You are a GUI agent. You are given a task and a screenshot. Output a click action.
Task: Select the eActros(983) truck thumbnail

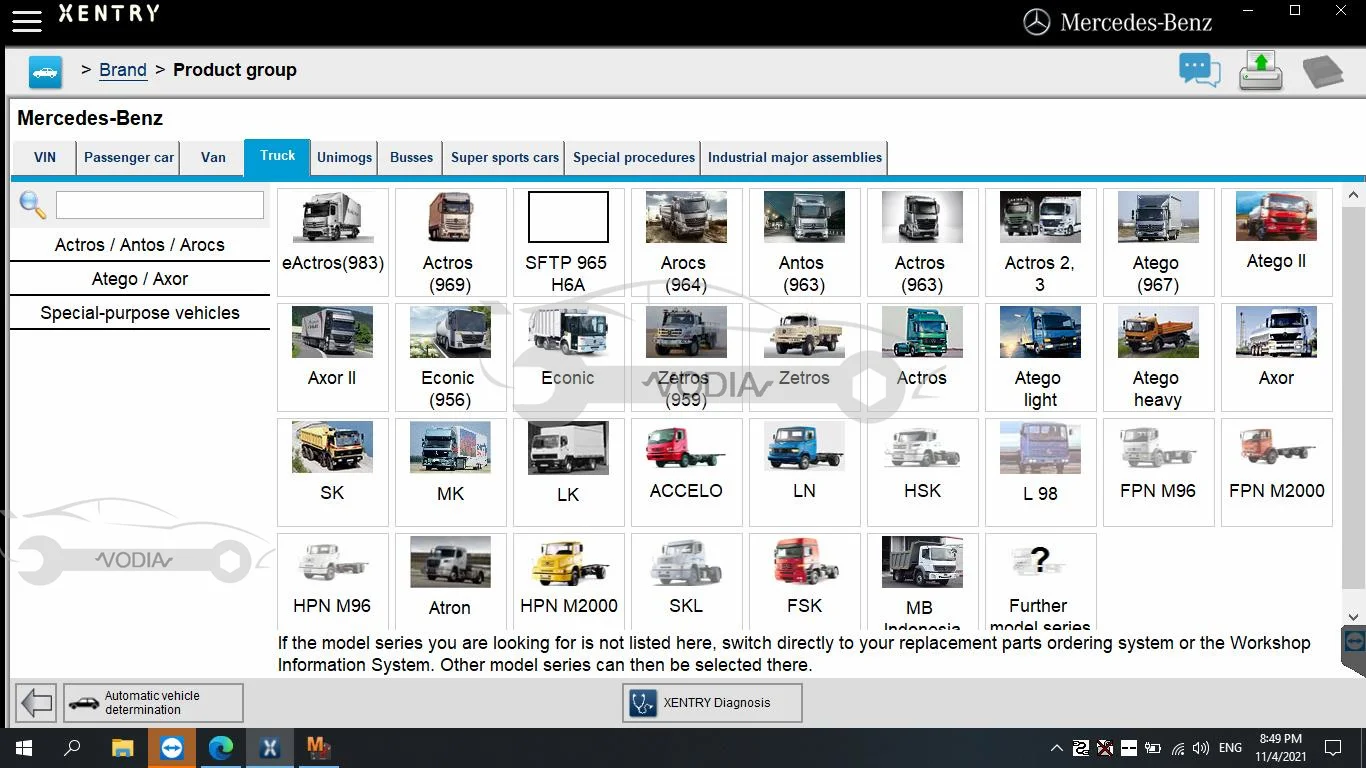tap(332, 242)
